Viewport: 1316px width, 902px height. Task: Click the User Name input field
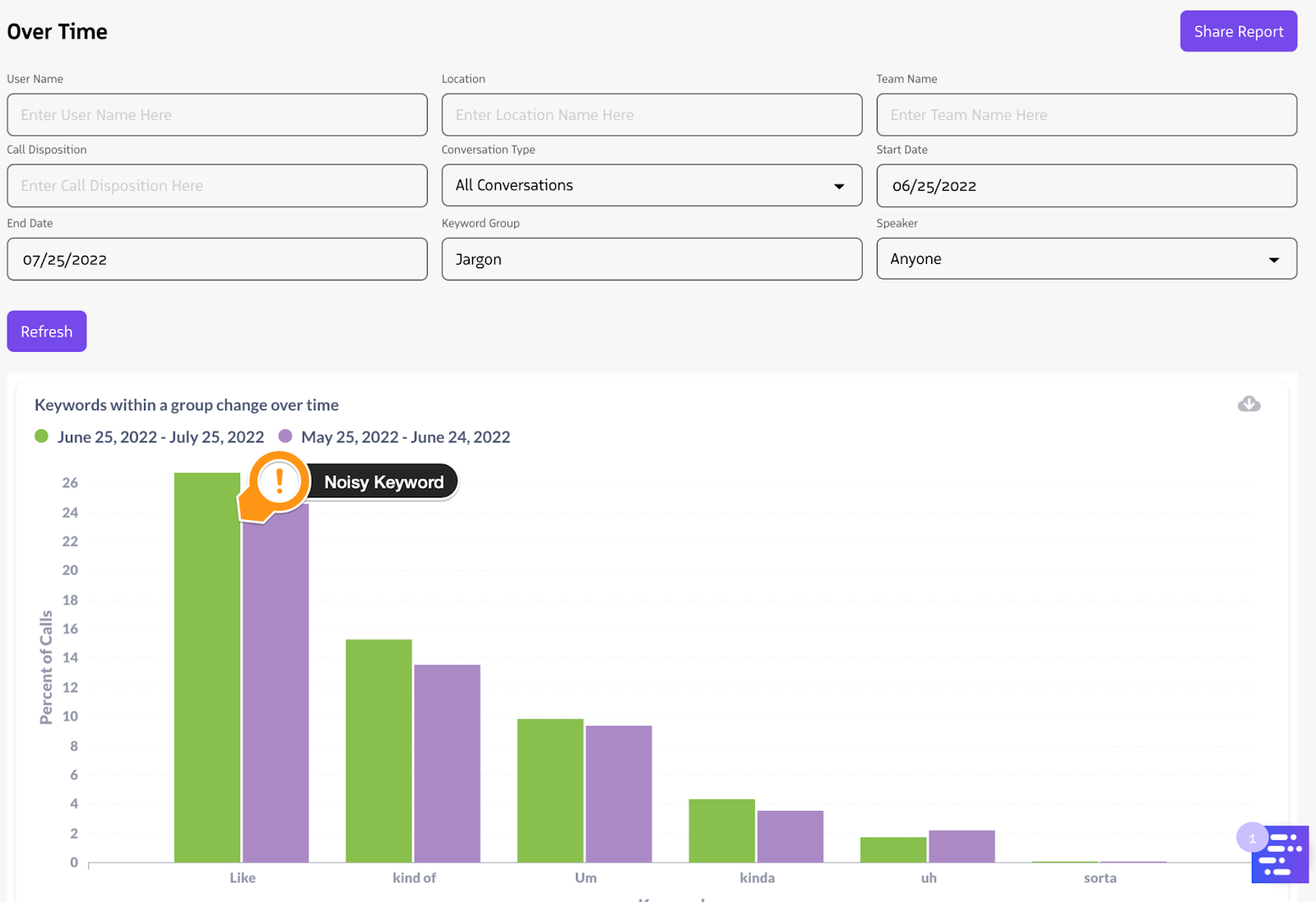click(x=217, y=115)
